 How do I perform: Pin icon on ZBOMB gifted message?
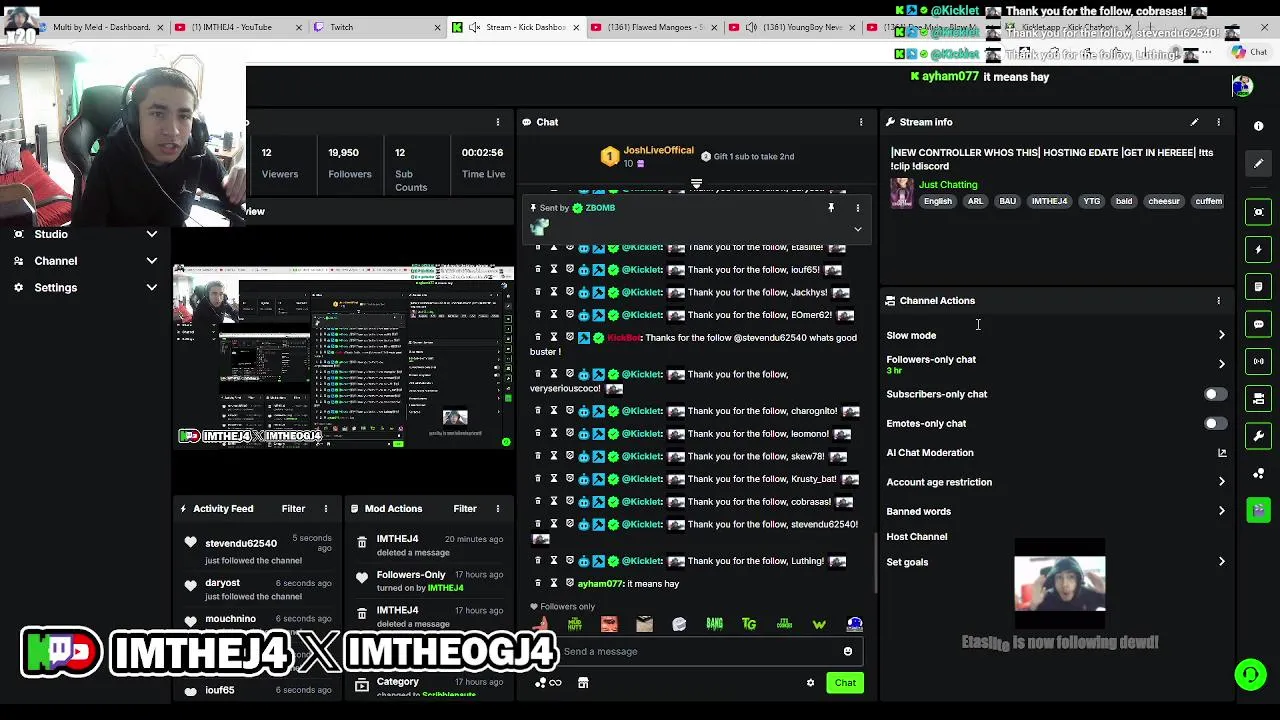point(830,208)
